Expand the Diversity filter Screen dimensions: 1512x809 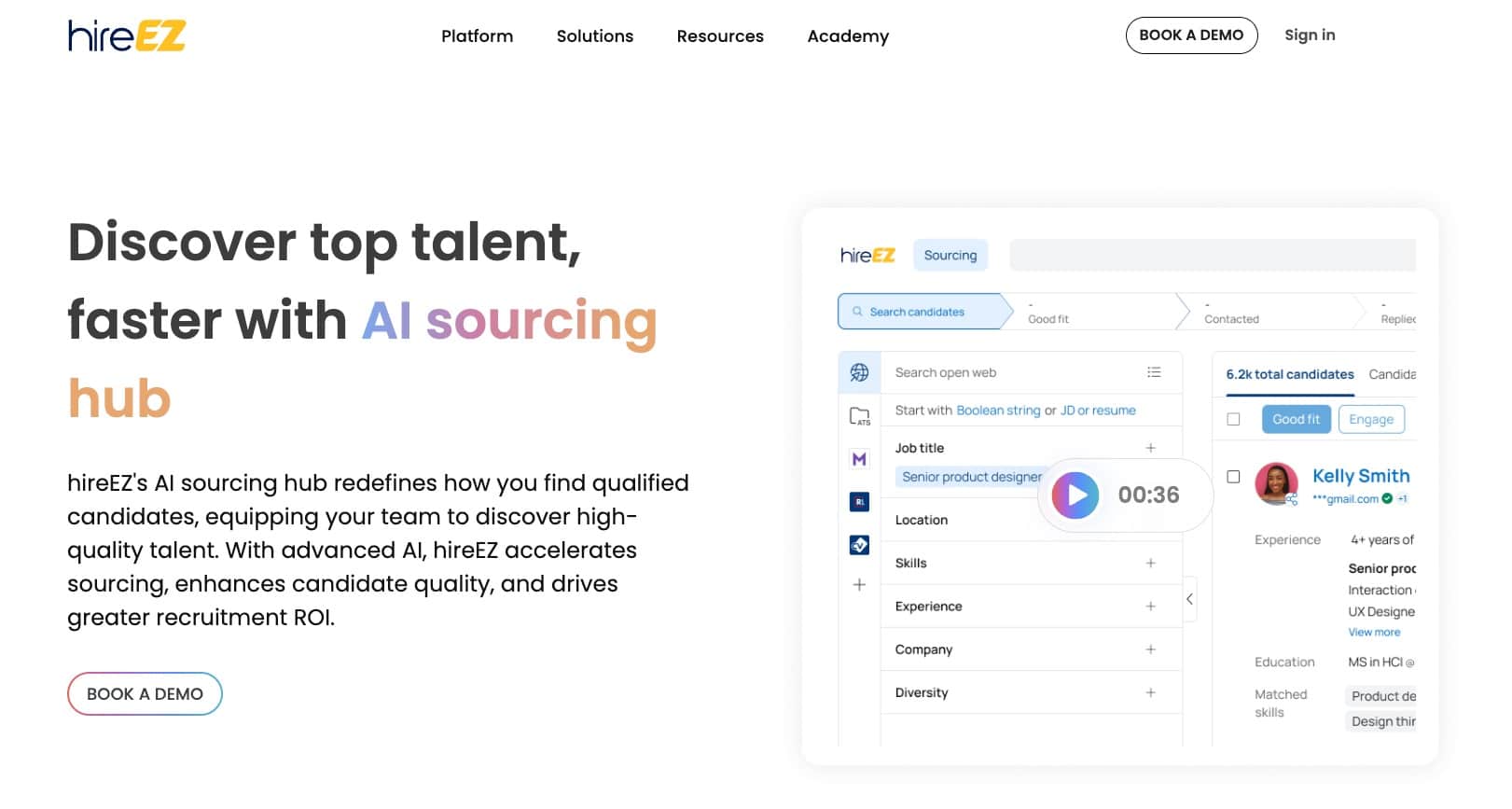(1150, 692)
